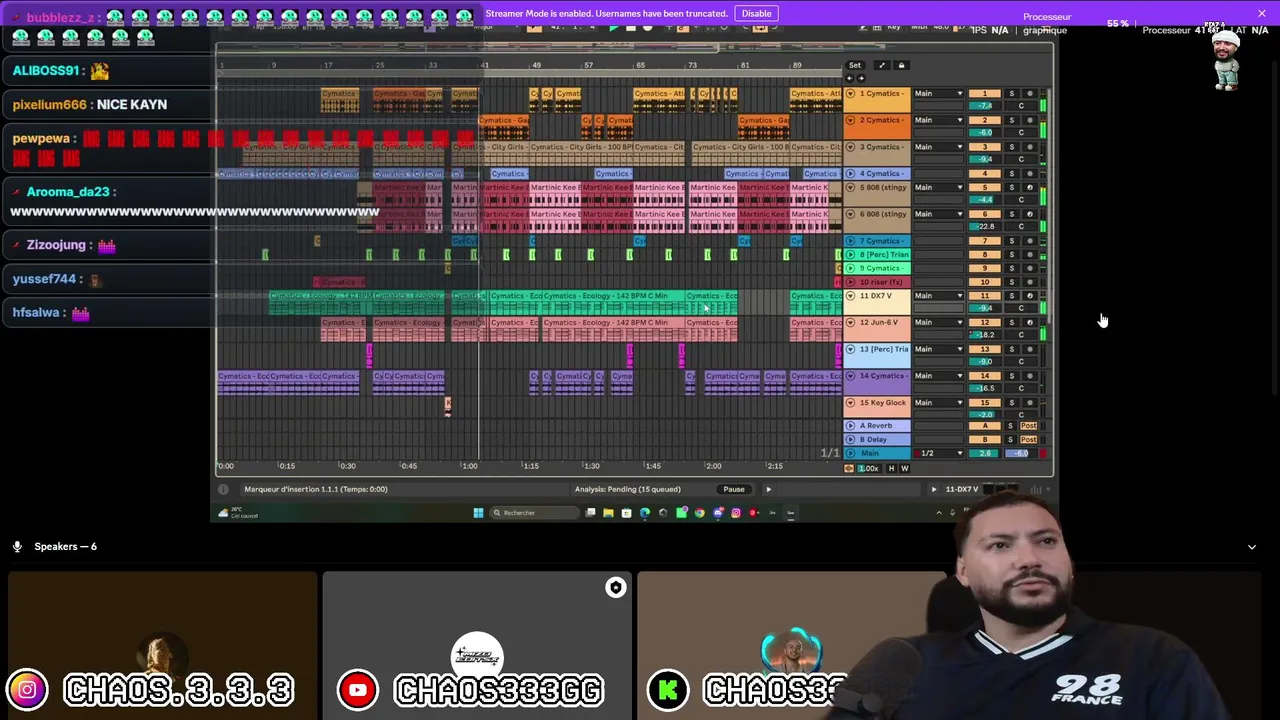The height and width of the screenshot is (720, 1280).
Task: Solo track 1 with its S button
Action: click(x=1011, y=94)
